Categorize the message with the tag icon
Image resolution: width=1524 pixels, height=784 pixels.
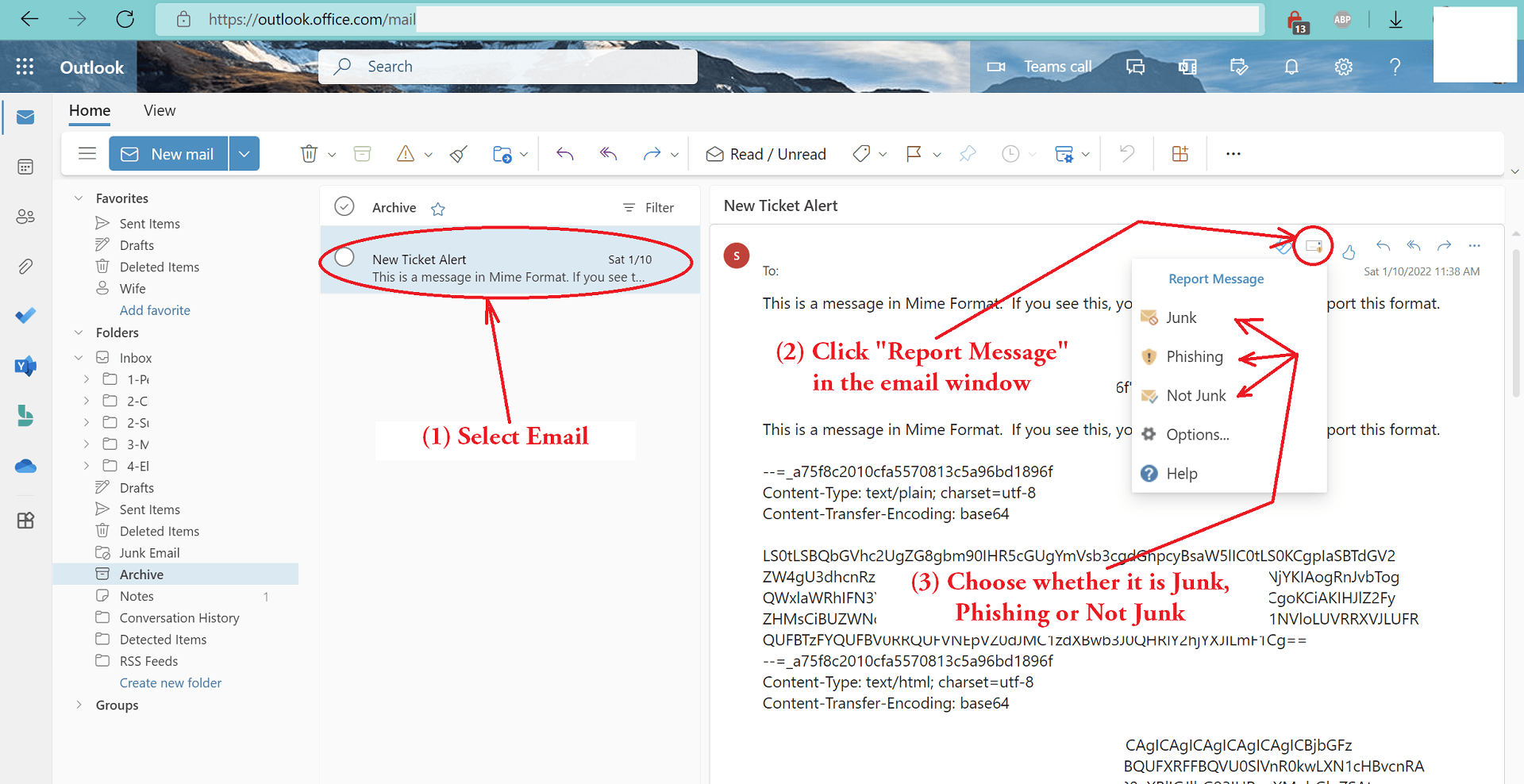coord(861,154)
